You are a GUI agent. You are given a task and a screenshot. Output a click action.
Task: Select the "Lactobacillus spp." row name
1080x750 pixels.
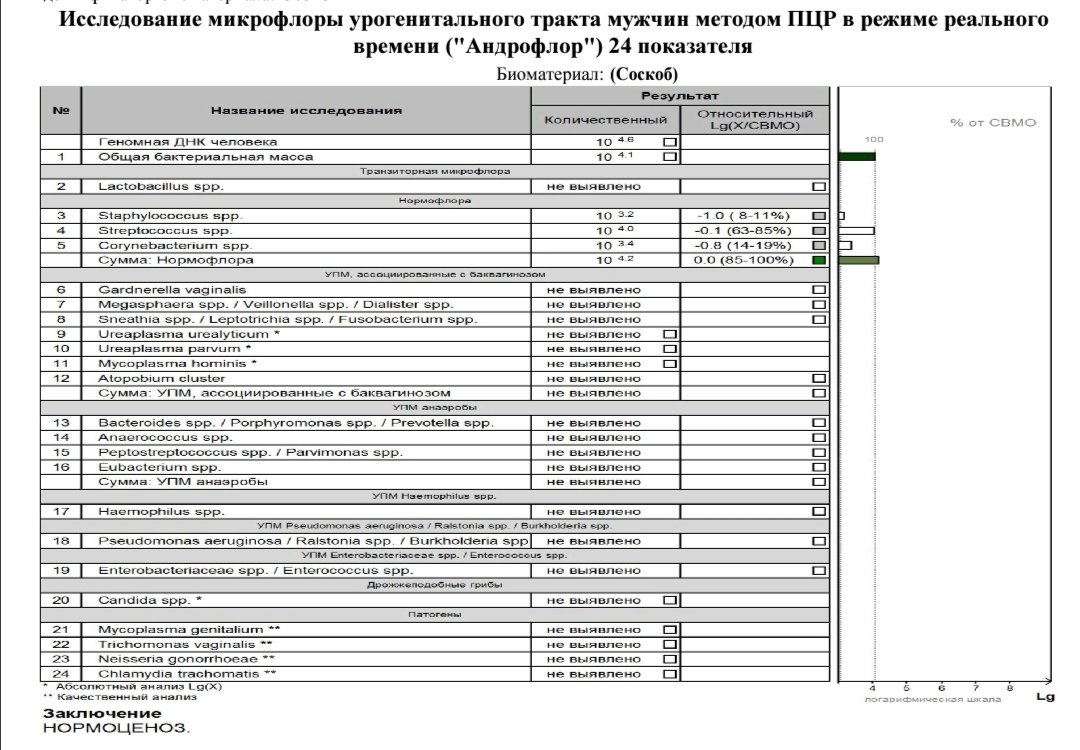pos(160,187)
